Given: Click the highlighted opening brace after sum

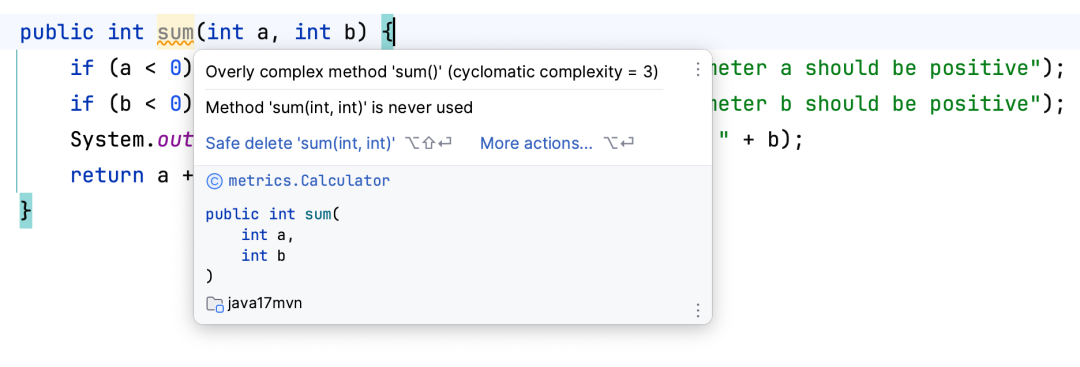Looking at the screenshot, I should pyautogui.click(x=388, y=32).
